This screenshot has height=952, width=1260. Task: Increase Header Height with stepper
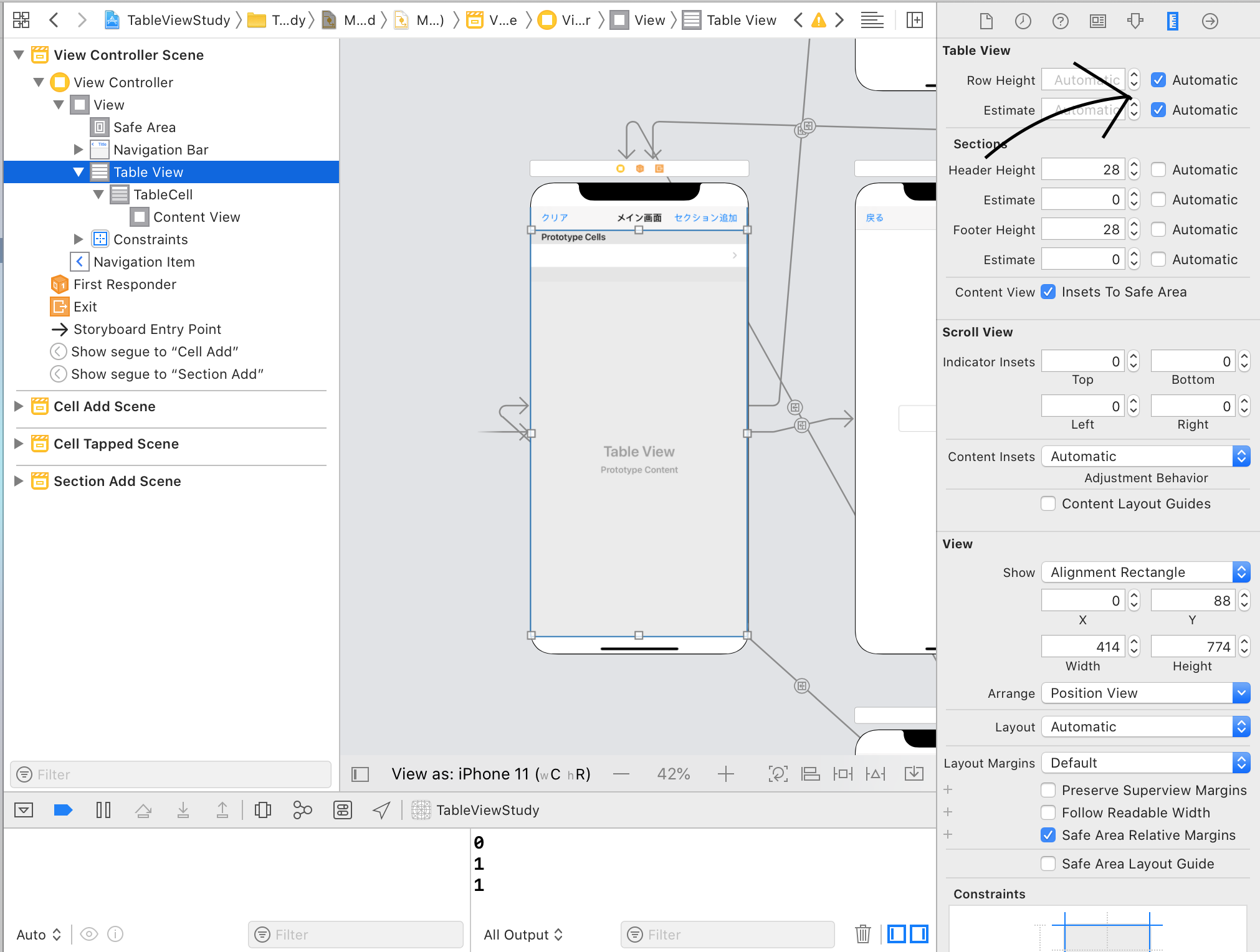(1134, 165)
